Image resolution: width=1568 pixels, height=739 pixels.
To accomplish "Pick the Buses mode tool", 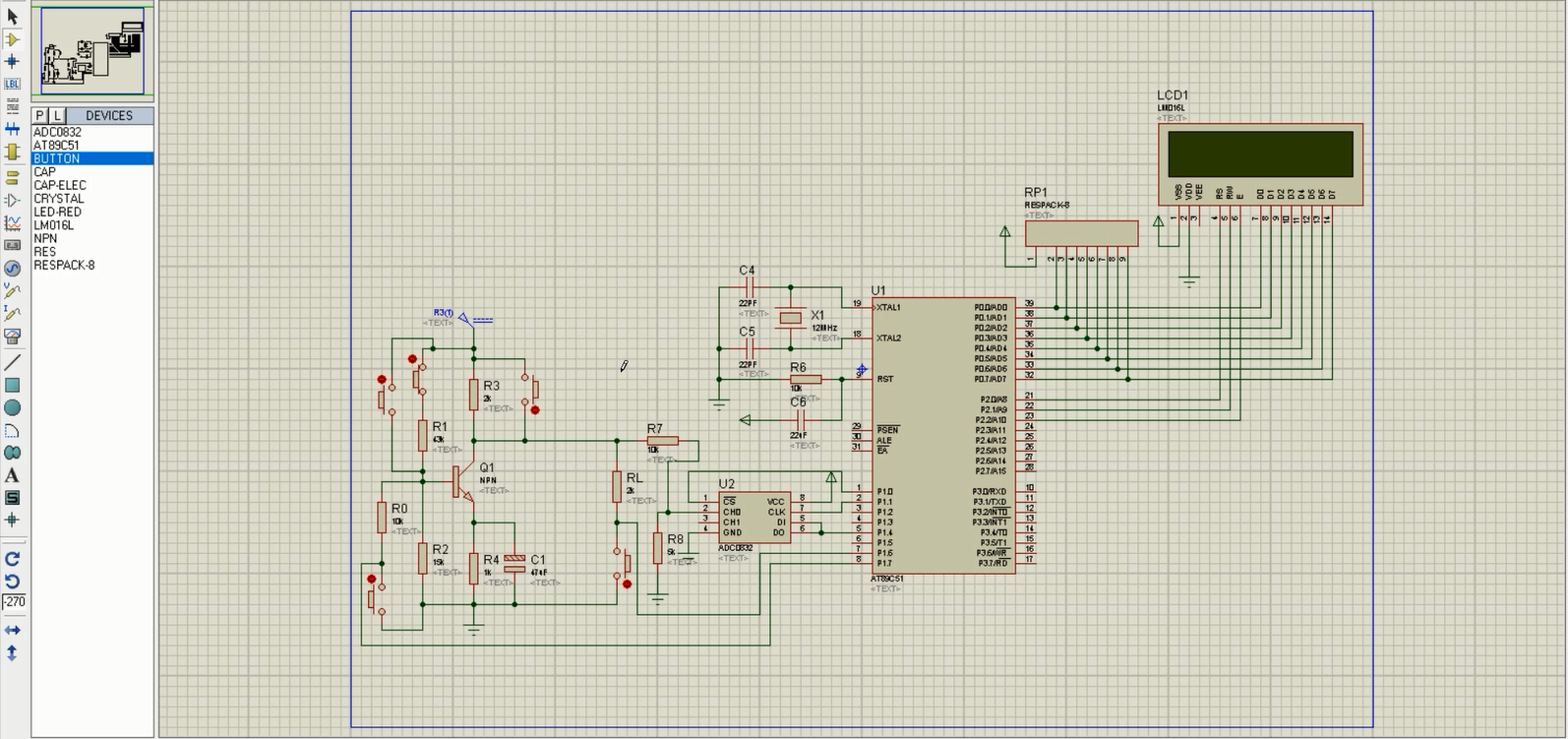I will [13, 129].
